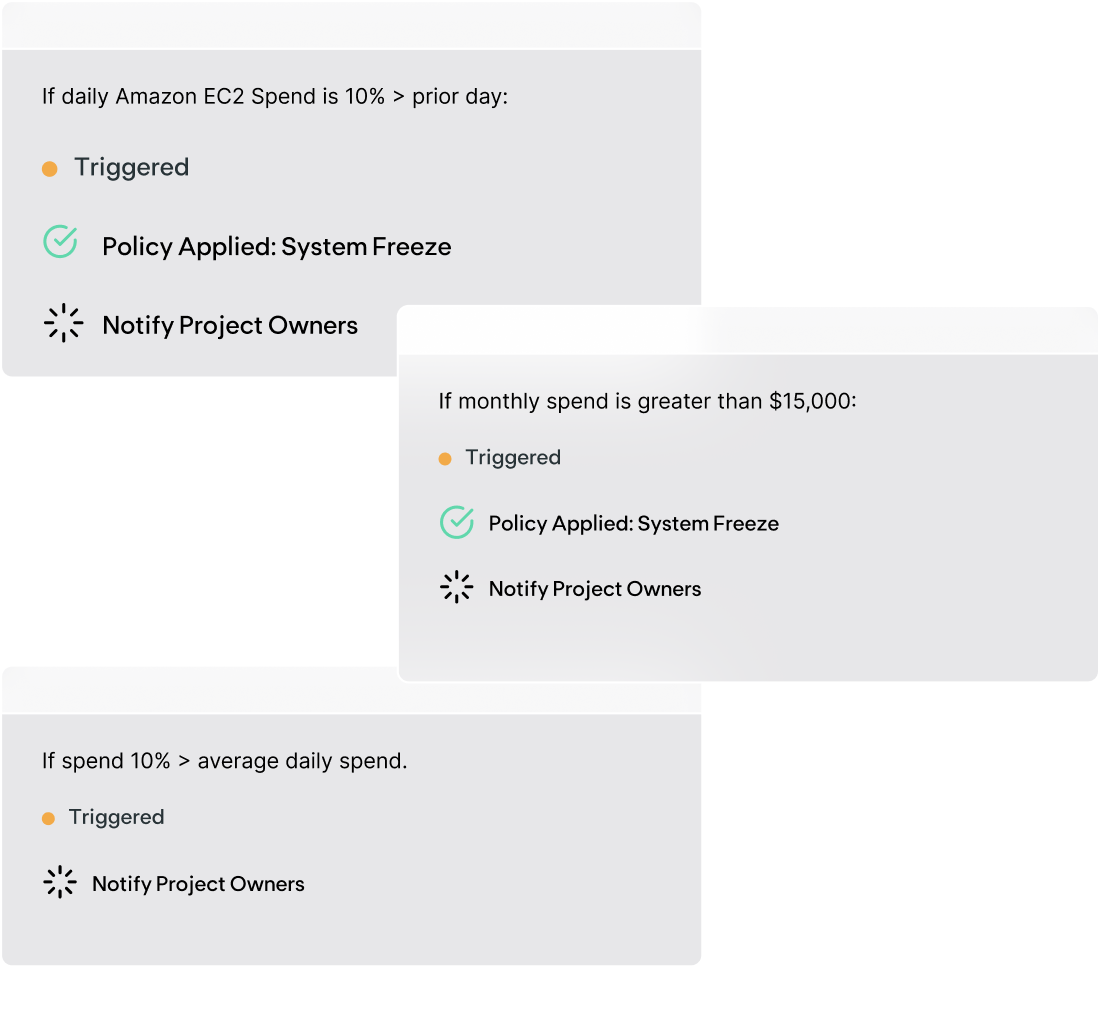
Task: Click the rule 'If spend 10% > average daily spend'
Action: pyautogui.click(x=225, y=761)
